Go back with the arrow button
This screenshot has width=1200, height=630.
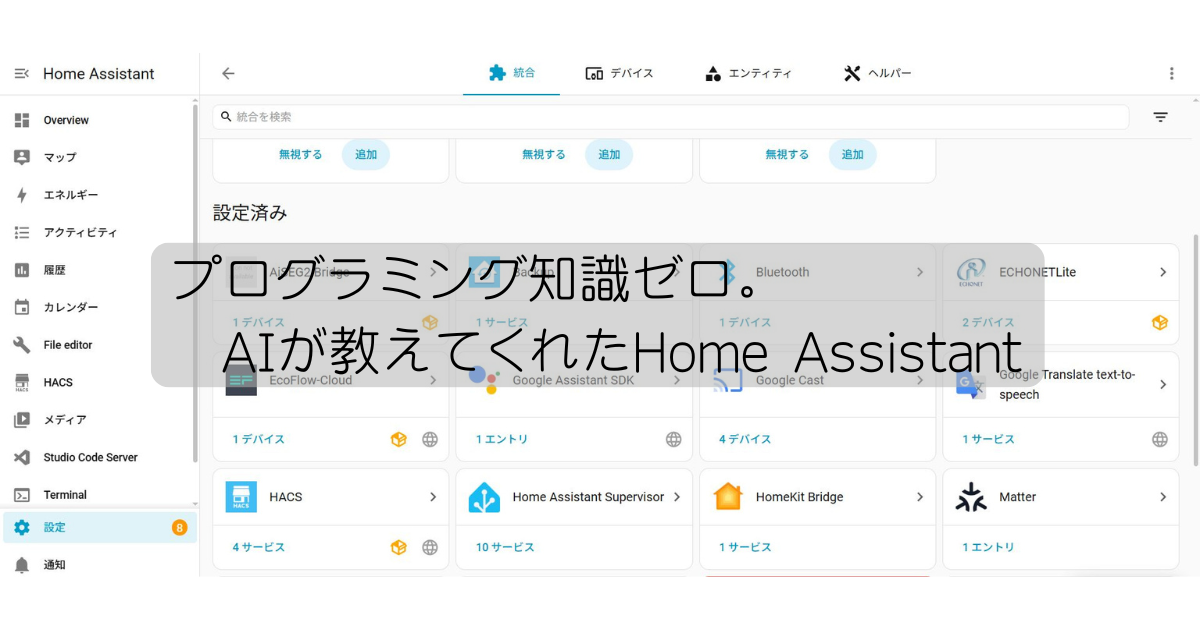(228, 73)
